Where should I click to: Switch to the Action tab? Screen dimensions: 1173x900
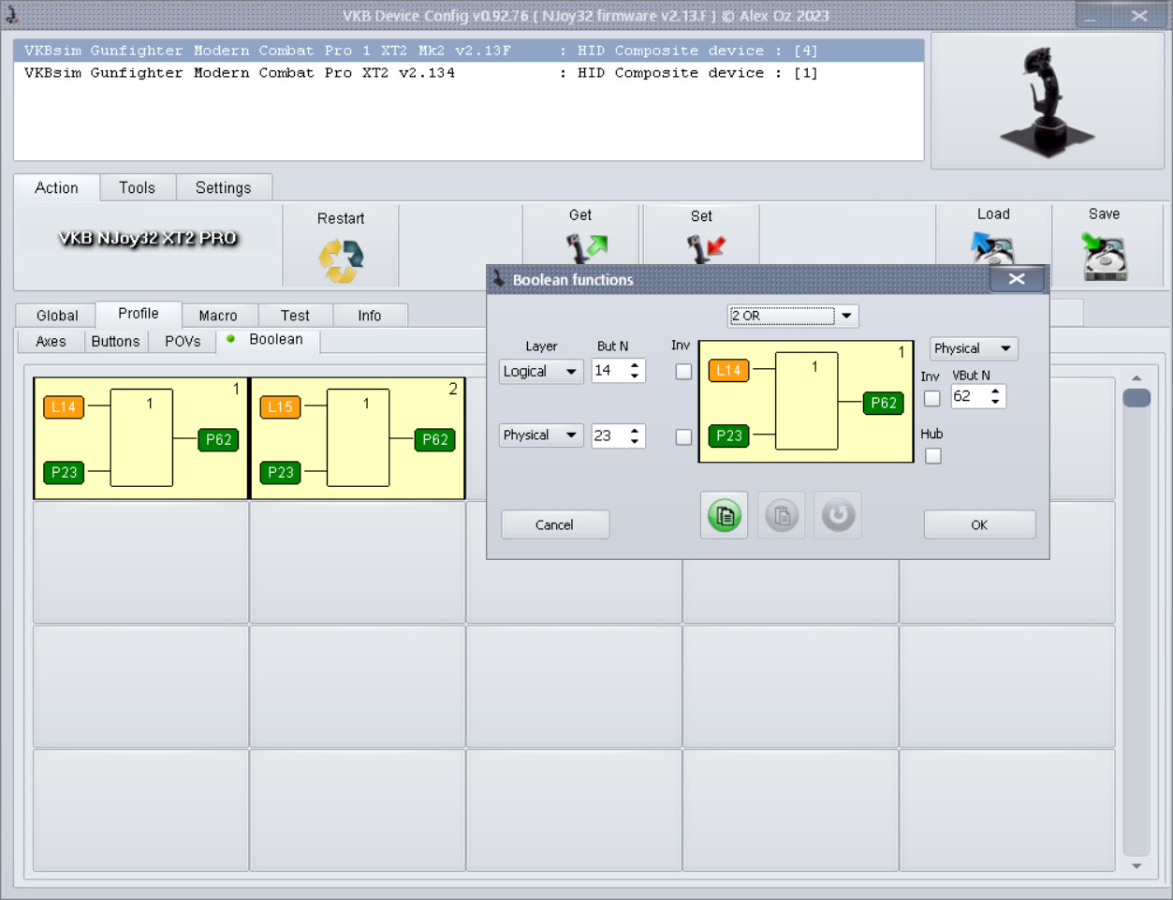click(x=56, y=188)
